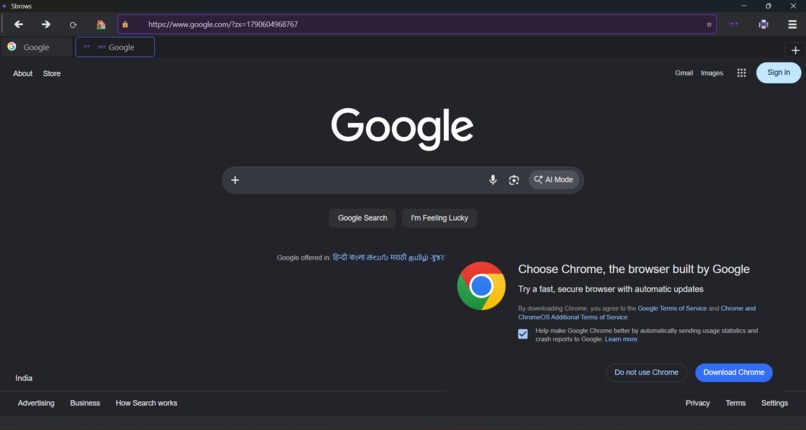Click the large Google logo
806x430 pixels.
402,128
